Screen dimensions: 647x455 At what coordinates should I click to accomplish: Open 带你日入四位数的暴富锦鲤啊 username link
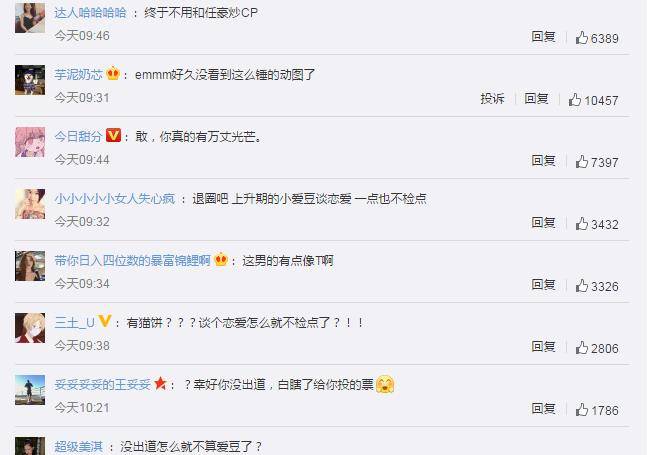(x=132, y=261)
